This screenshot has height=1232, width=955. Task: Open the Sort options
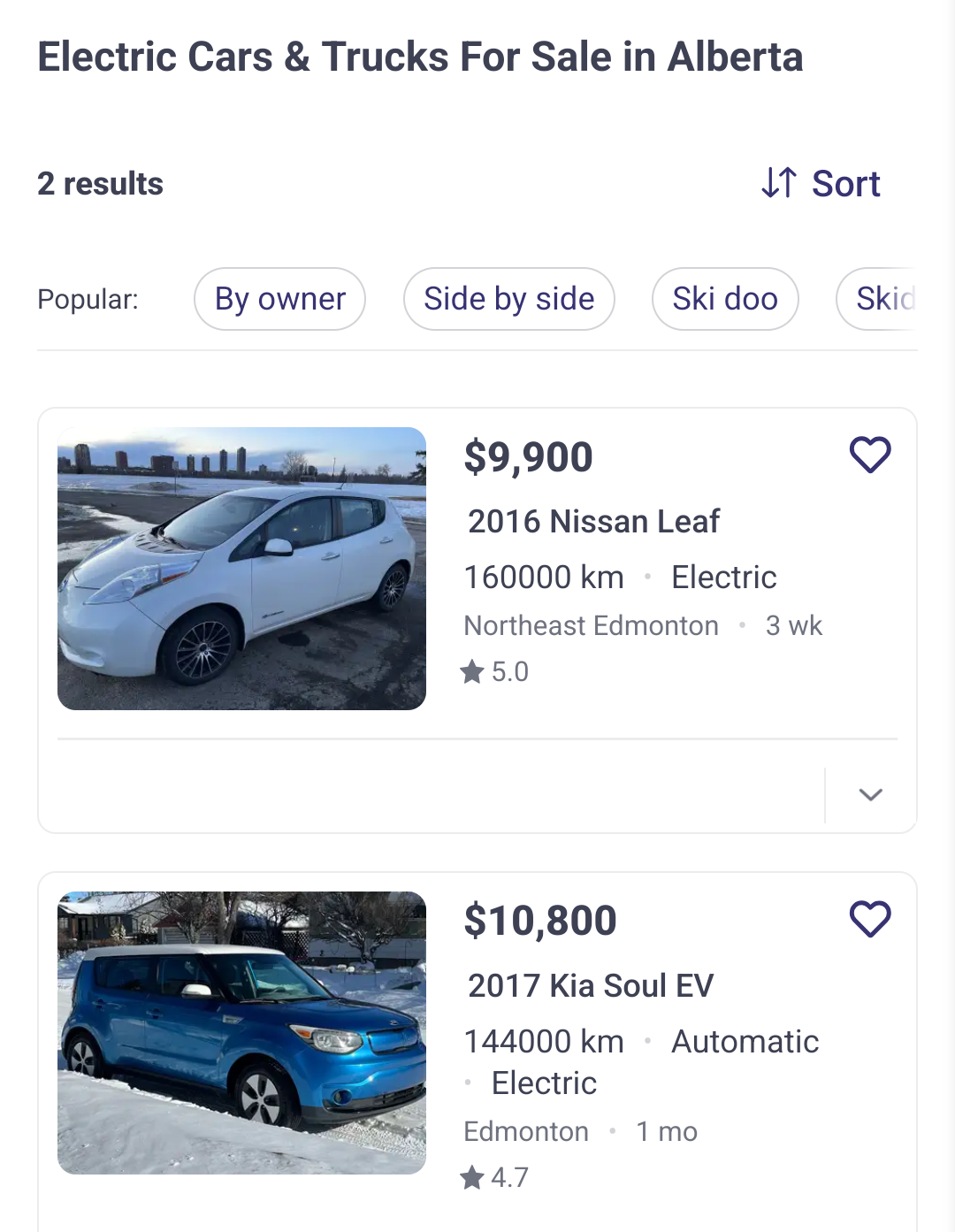[x=845, y=184]
